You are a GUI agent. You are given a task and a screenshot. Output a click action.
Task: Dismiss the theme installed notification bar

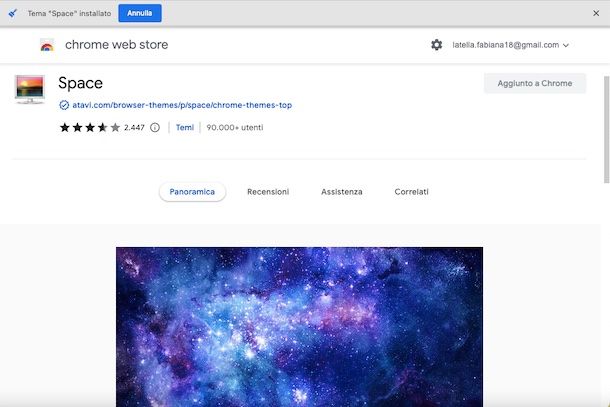(596, 13)
